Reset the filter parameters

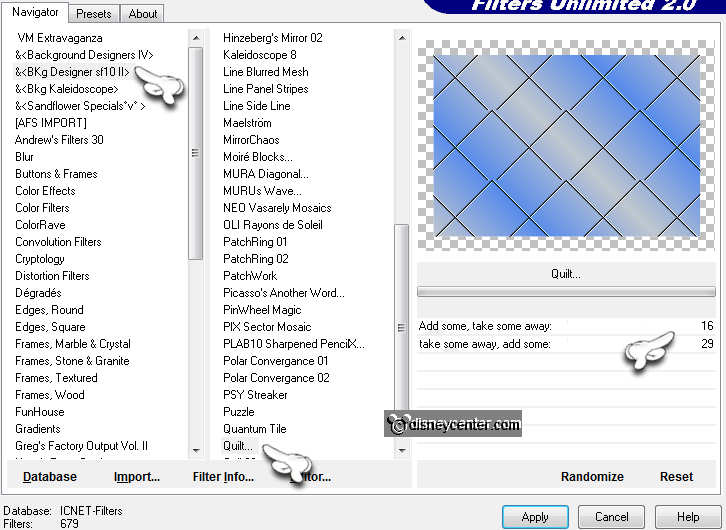point(676,476)
